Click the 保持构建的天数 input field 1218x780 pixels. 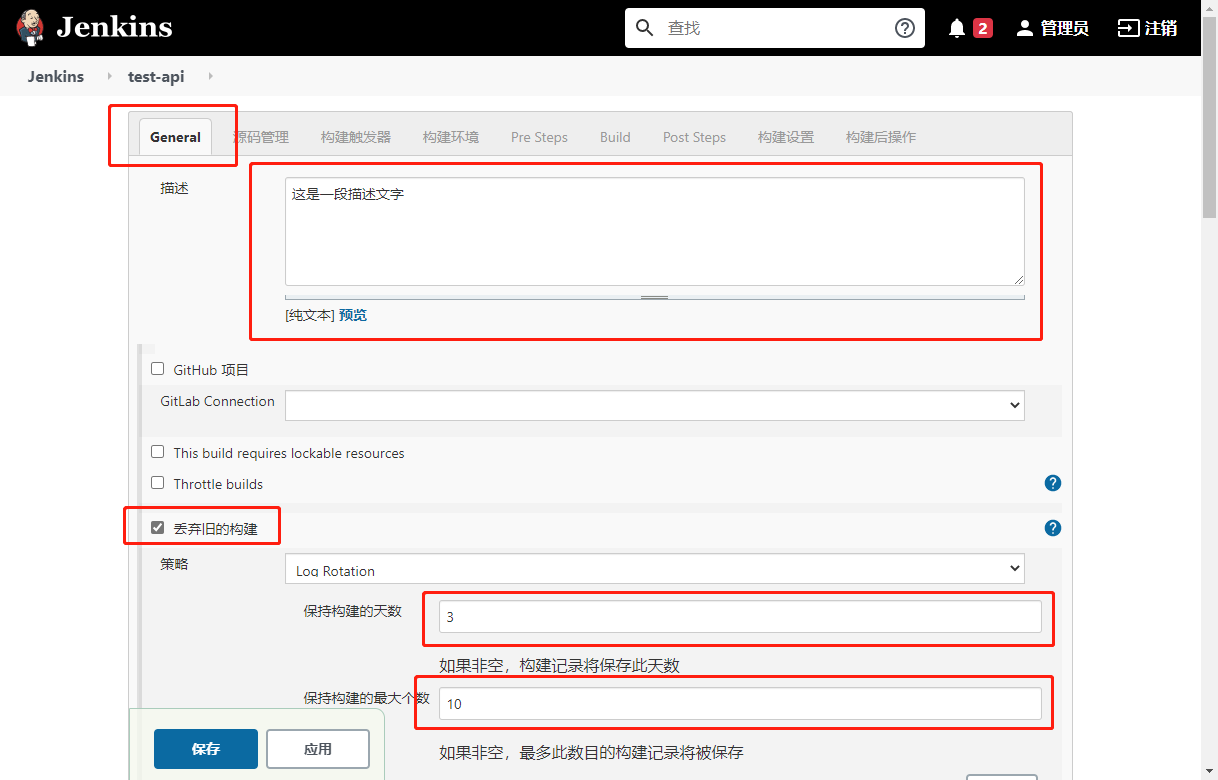739,617
